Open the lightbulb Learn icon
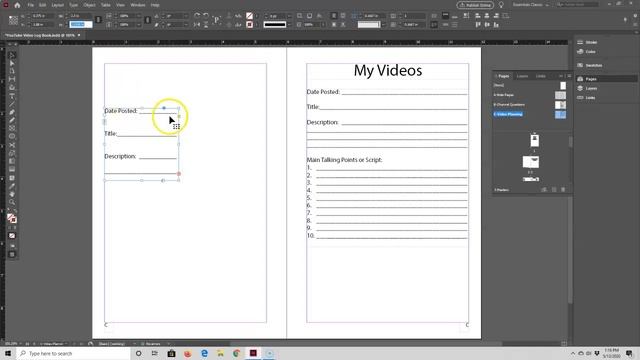This screenshot has width=640, height=360. point(501,5)
